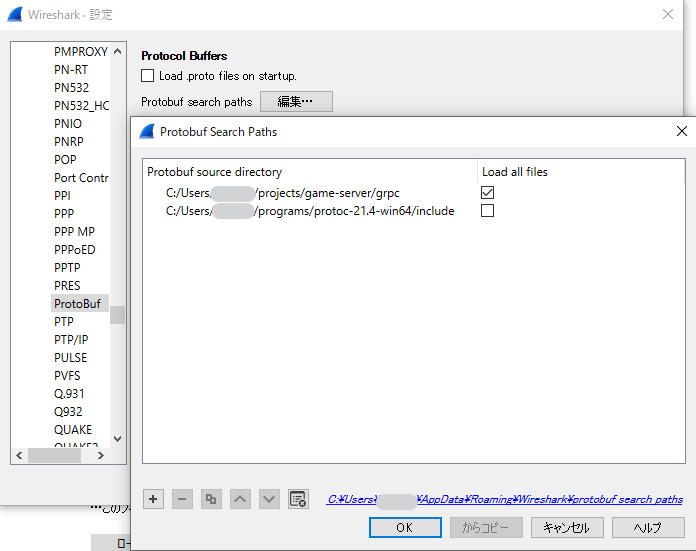Select PN-RT in the protocol list
Viewport: 696px width, 551px height.
click(x=71, y=70)
